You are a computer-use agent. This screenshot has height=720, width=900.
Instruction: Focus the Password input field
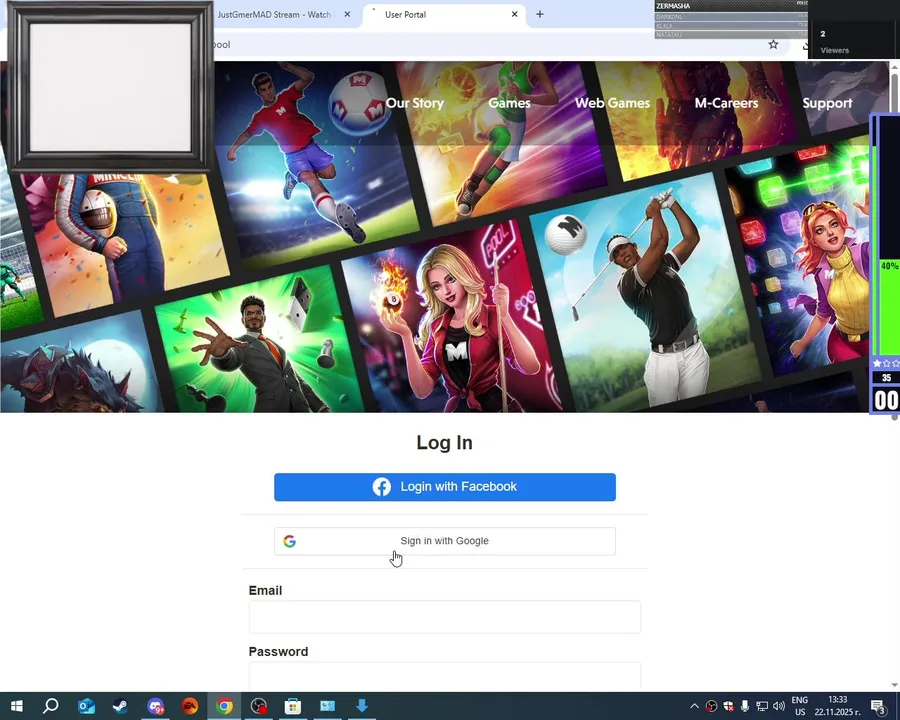[445, 676]
